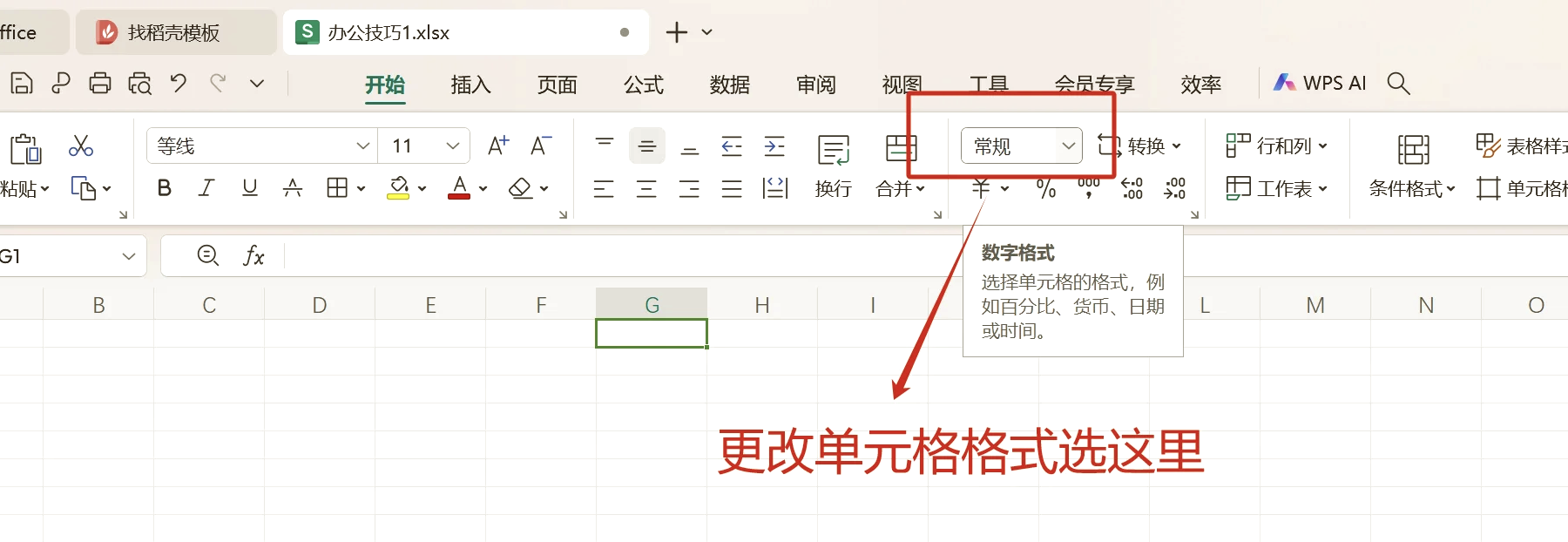Open the font size 11 dropdown
Image resolution: width=1568 pixels, height=542 pixels.
point(452,146)
